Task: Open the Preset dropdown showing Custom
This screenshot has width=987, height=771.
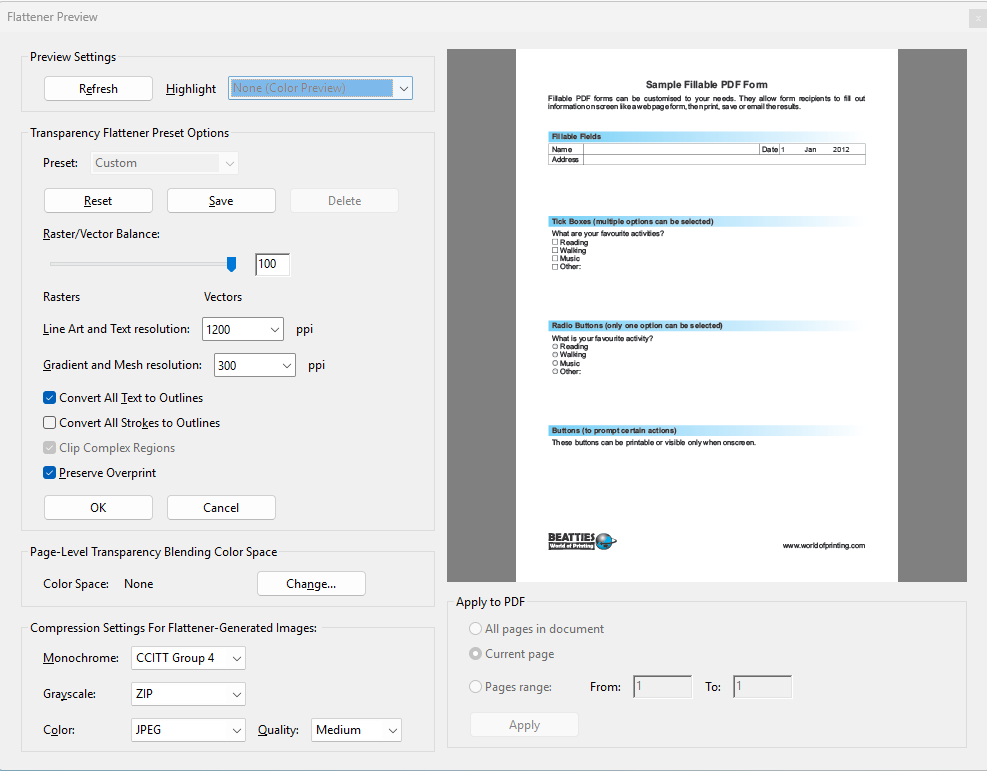Action: click(x=164, y=161)
